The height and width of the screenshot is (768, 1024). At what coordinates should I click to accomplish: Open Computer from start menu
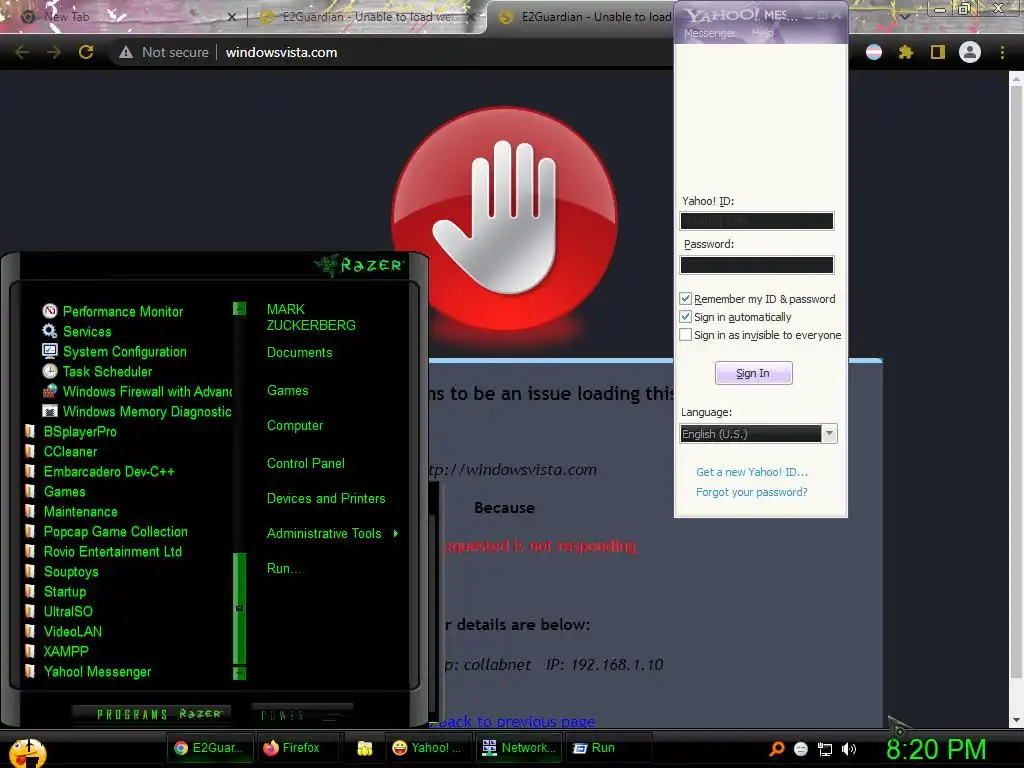coord(295,426)
